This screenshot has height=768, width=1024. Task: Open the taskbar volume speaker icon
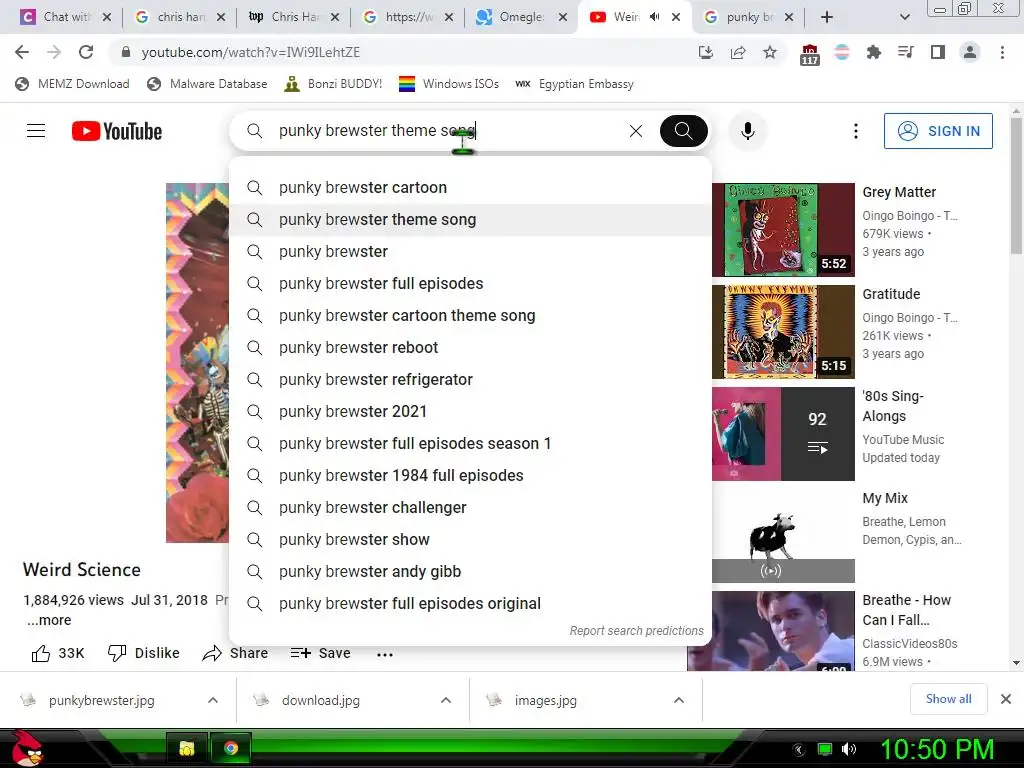pos(849,749)
